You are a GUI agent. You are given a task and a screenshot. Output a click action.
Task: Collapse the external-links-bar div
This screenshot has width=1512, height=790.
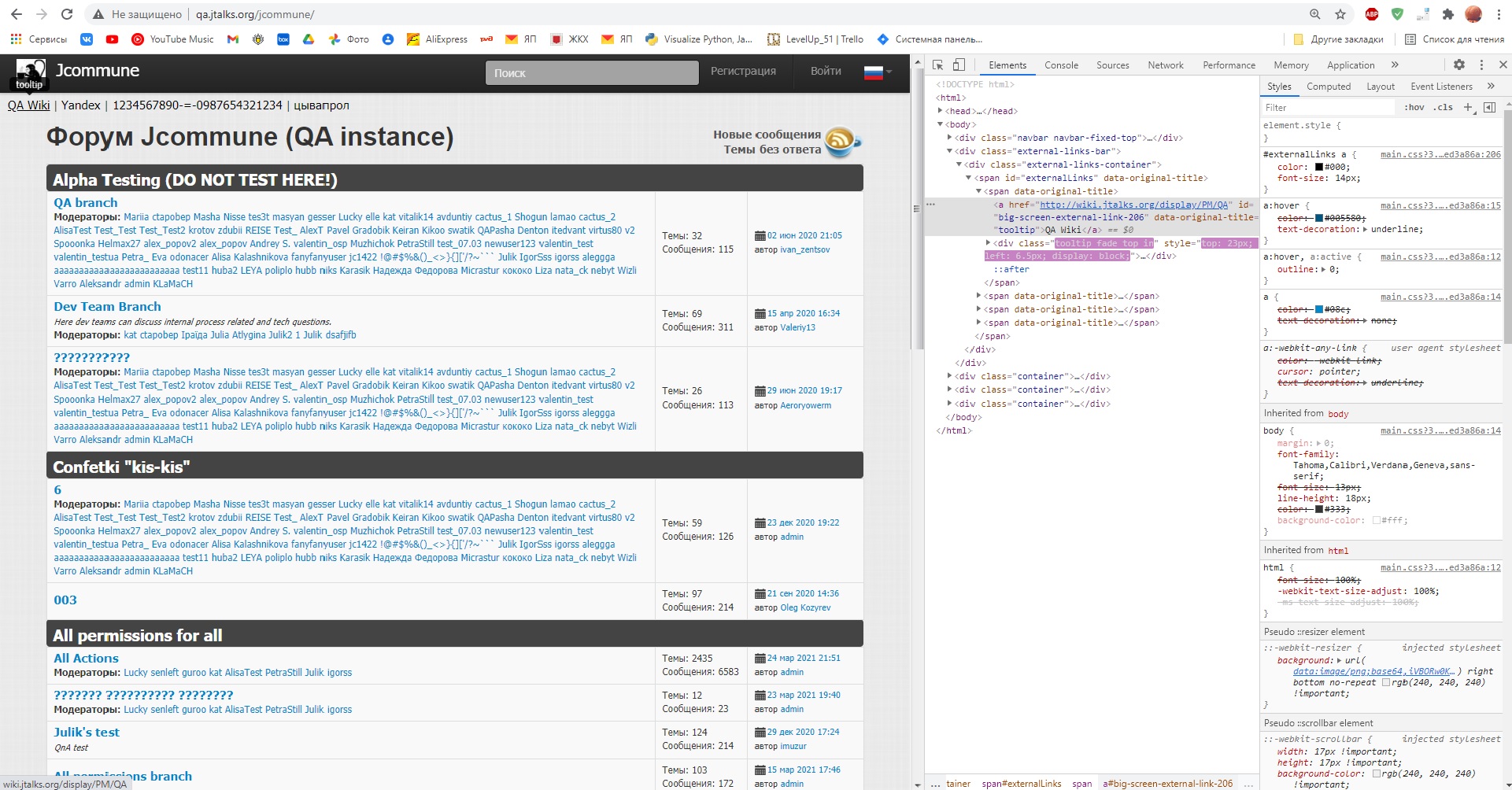pos(949,151)
